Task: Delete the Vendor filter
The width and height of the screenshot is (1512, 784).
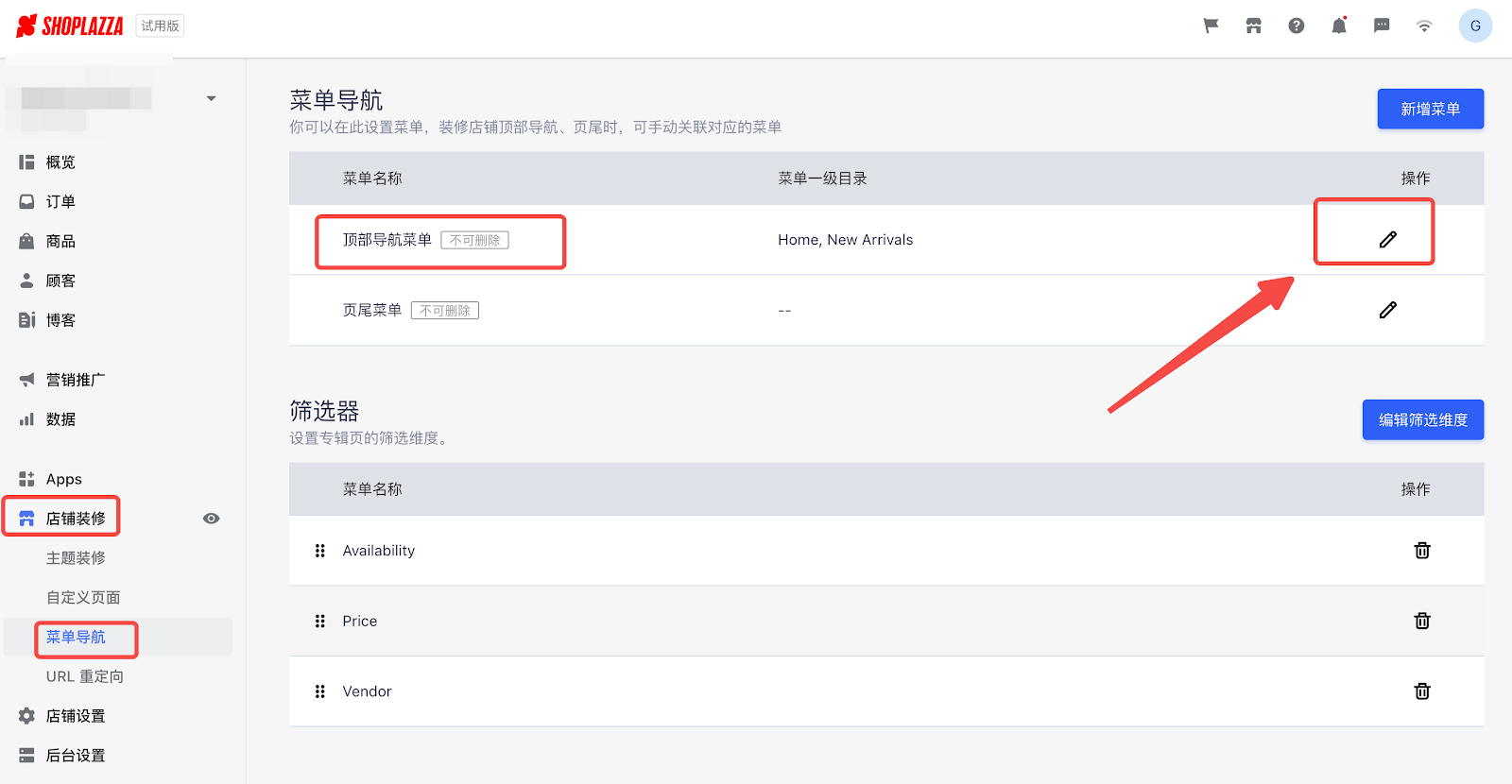Action: click(x=1421, y=691)
